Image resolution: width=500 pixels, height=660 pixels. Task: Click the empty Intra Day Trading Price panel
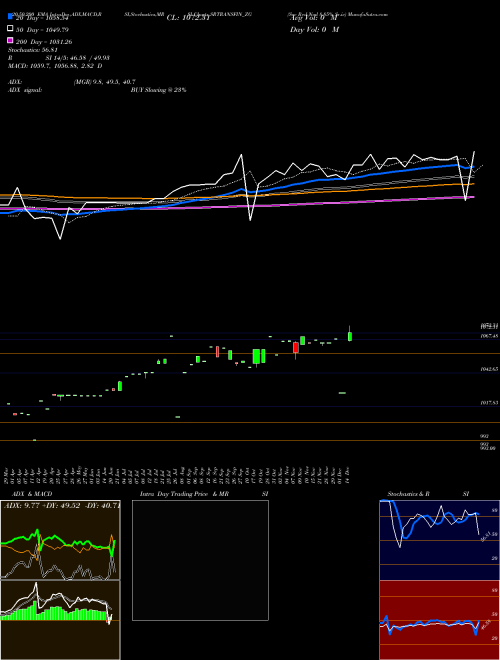tap(200, 560)
